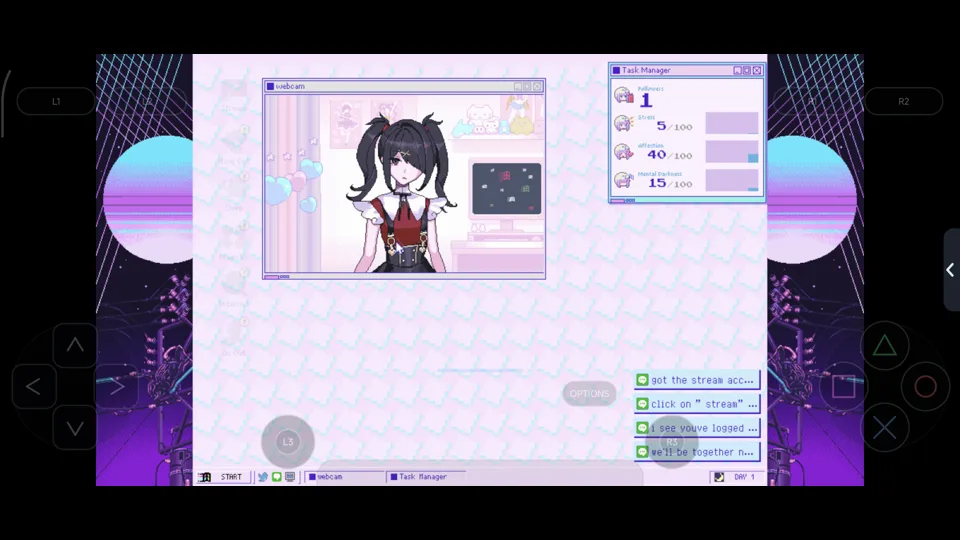This screenshot has height=540, width=960.
Task: Open the START menu on the taskbar
Action: [223, 477]
